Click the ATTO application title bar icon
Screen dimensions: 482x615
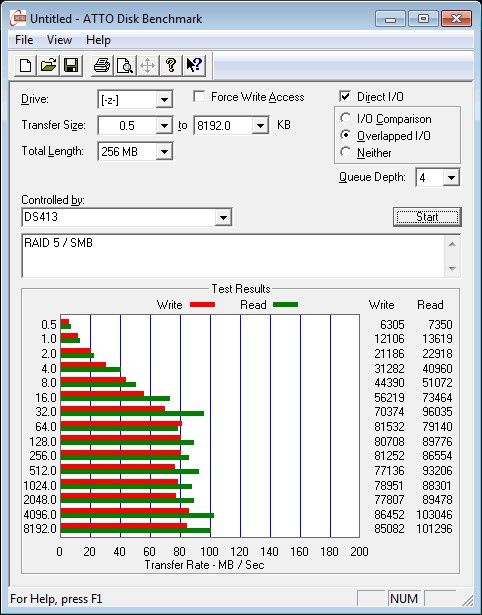18,18
